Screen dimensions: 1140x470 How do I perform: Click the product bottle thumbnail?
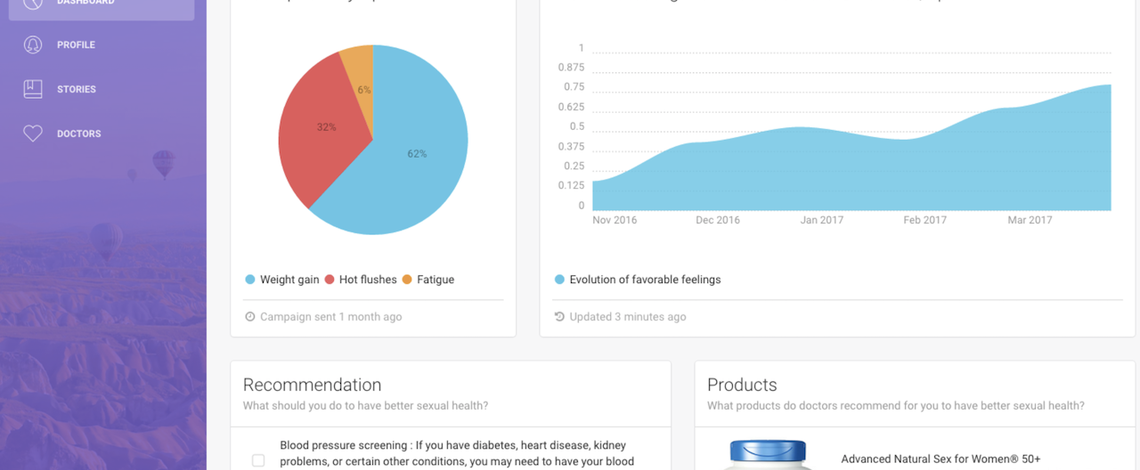click(x=767, y=455)
